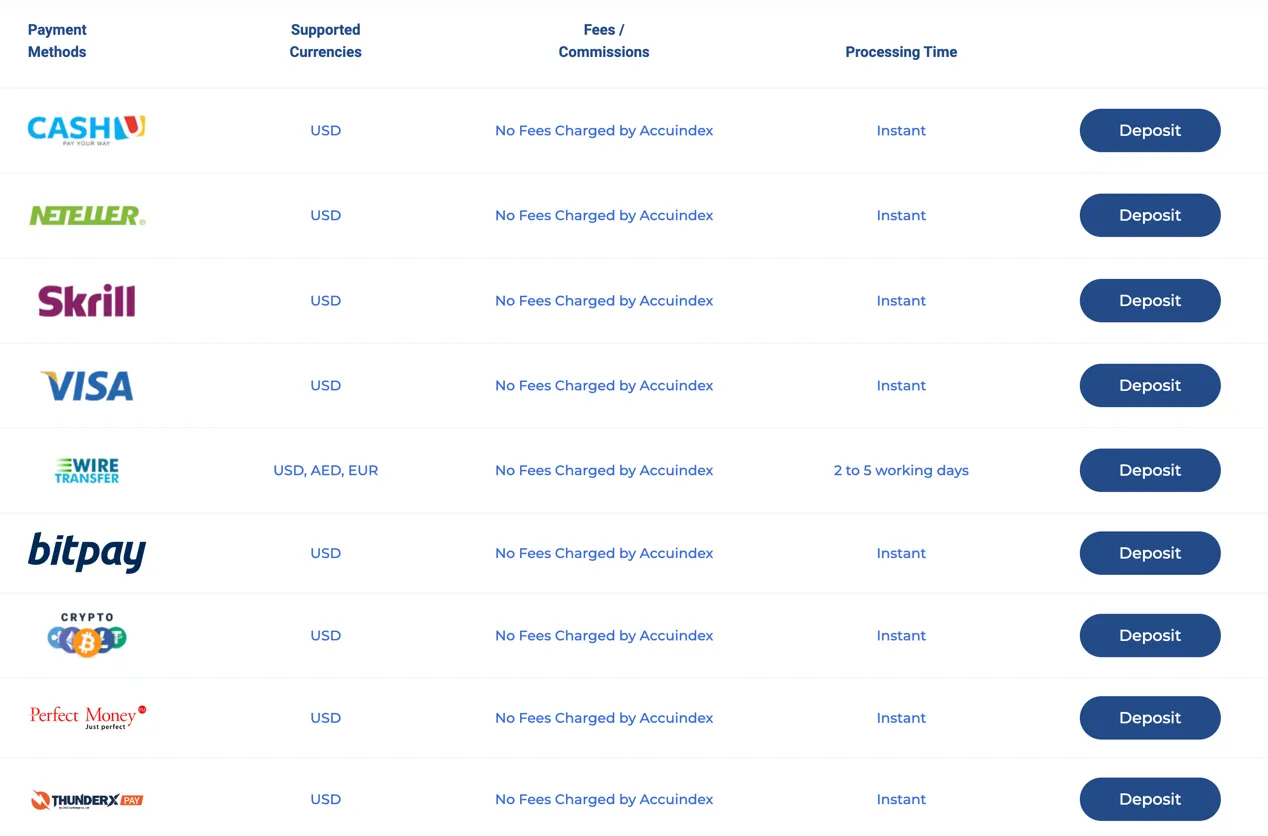Choose the VISA card logo
The width and height of the screenshot is (1268, 836).
(x=87, y=386)
